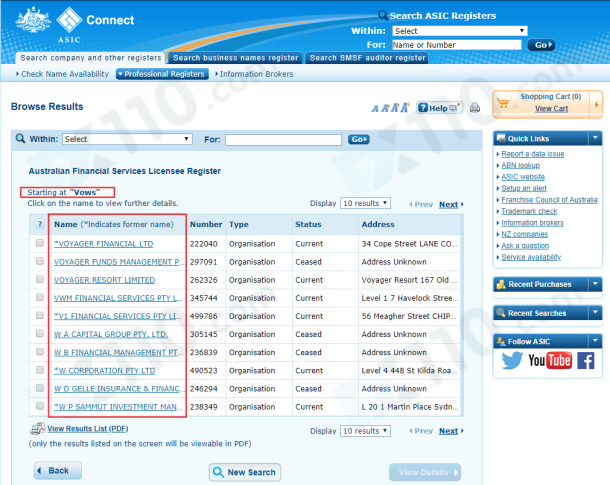The image size is (610, 485).
Task: Open W A CAPITAL GROUP PTY. LTD. link
Action: click(x=111, y=334)
